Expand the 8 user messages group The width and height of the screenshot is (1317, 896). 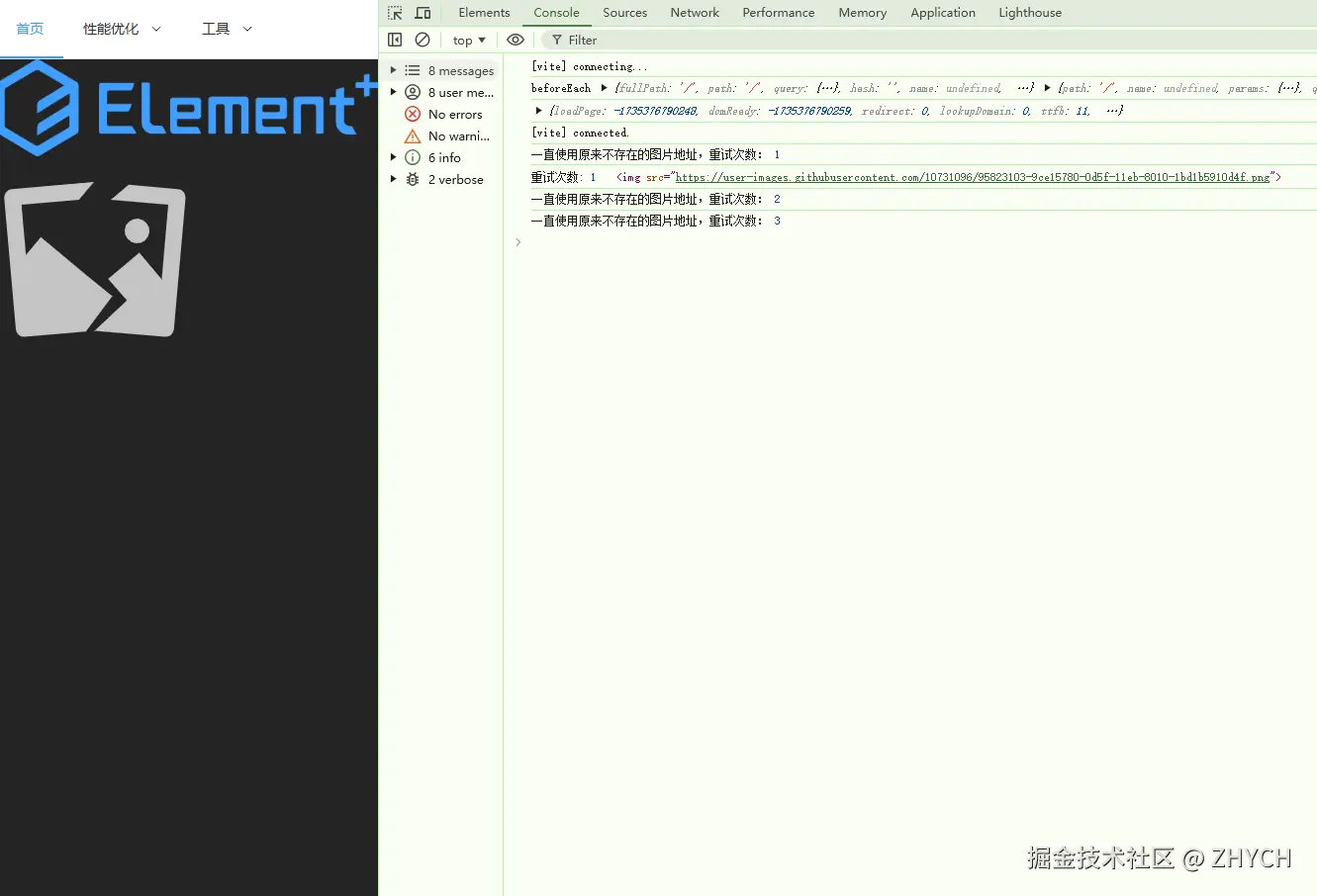[393, 92]
